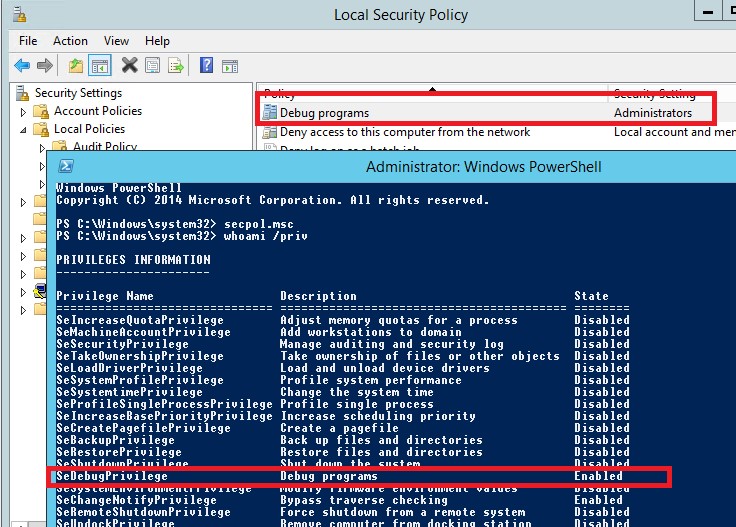Click the Export List toolbar icon

[x=175, y=66]
